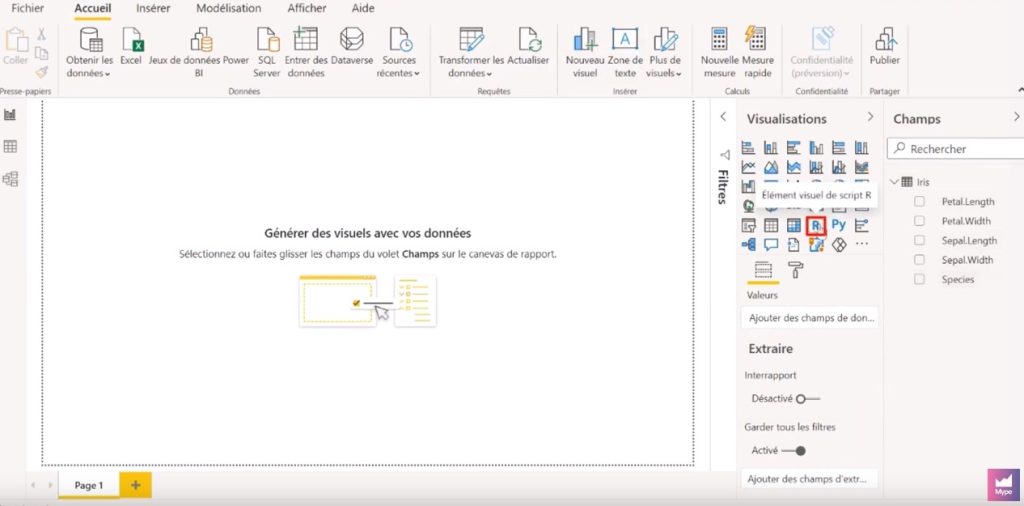
Task: Add a decomposition tree visual
Action: coord(748,244)
